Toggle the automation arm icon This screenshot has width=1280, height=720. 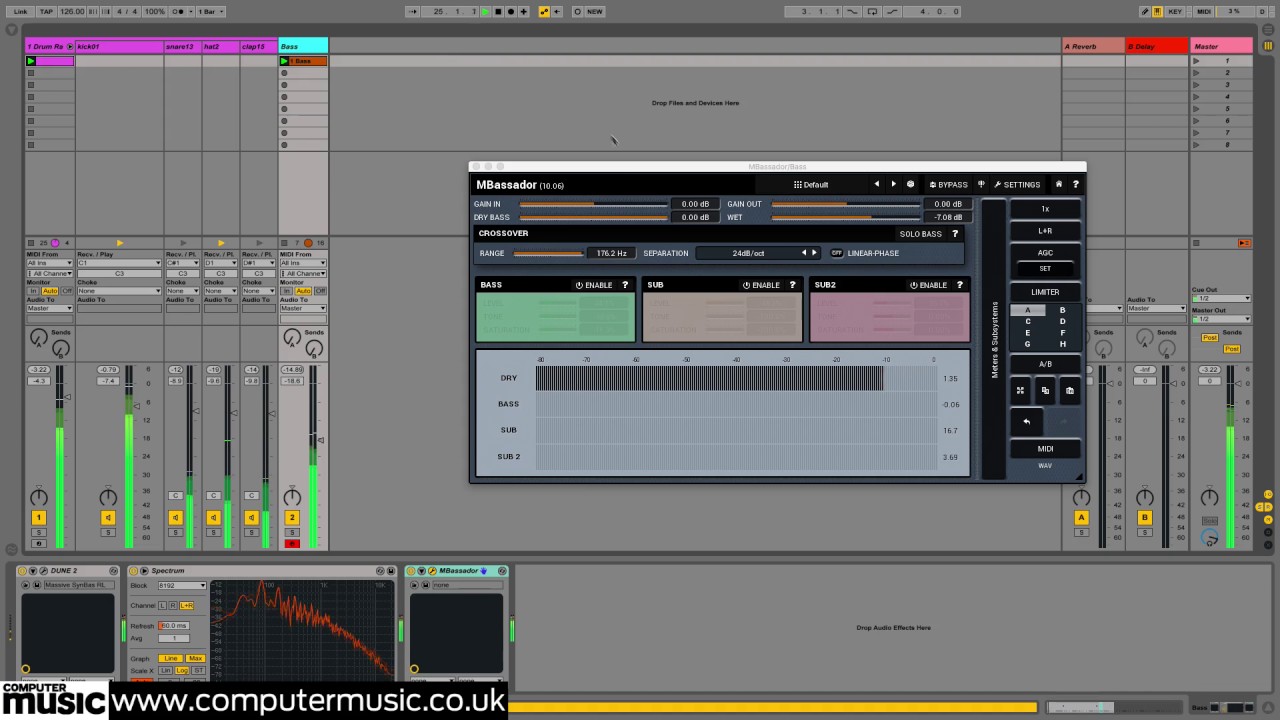coord(544,12)
